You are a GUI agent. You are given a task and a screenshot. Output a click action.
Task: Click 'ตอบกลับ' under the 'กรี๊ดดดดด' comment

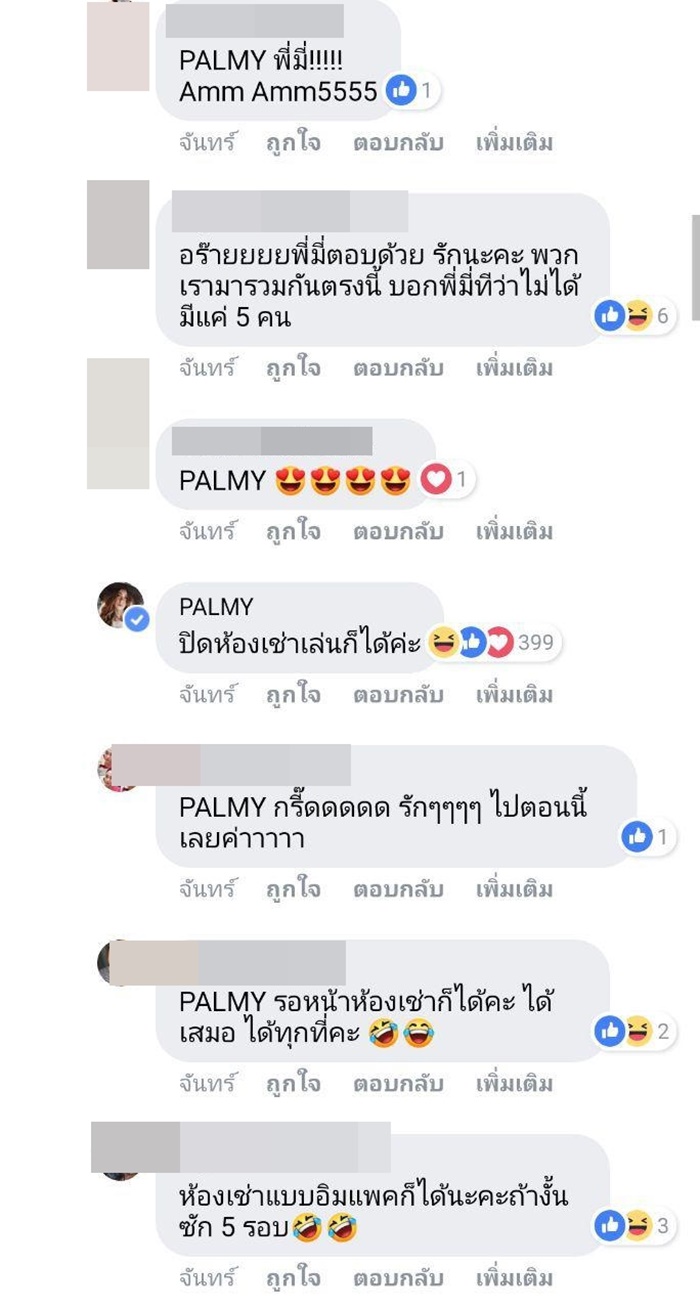(398, 889)
